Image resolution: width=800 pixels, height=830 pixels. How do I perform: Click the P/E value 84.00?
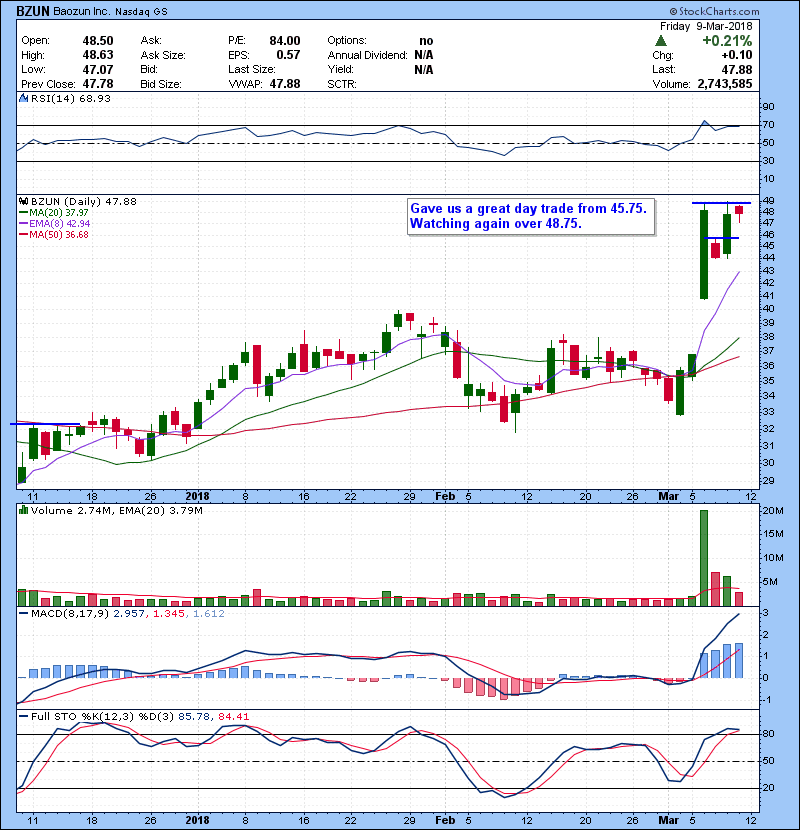285,41
